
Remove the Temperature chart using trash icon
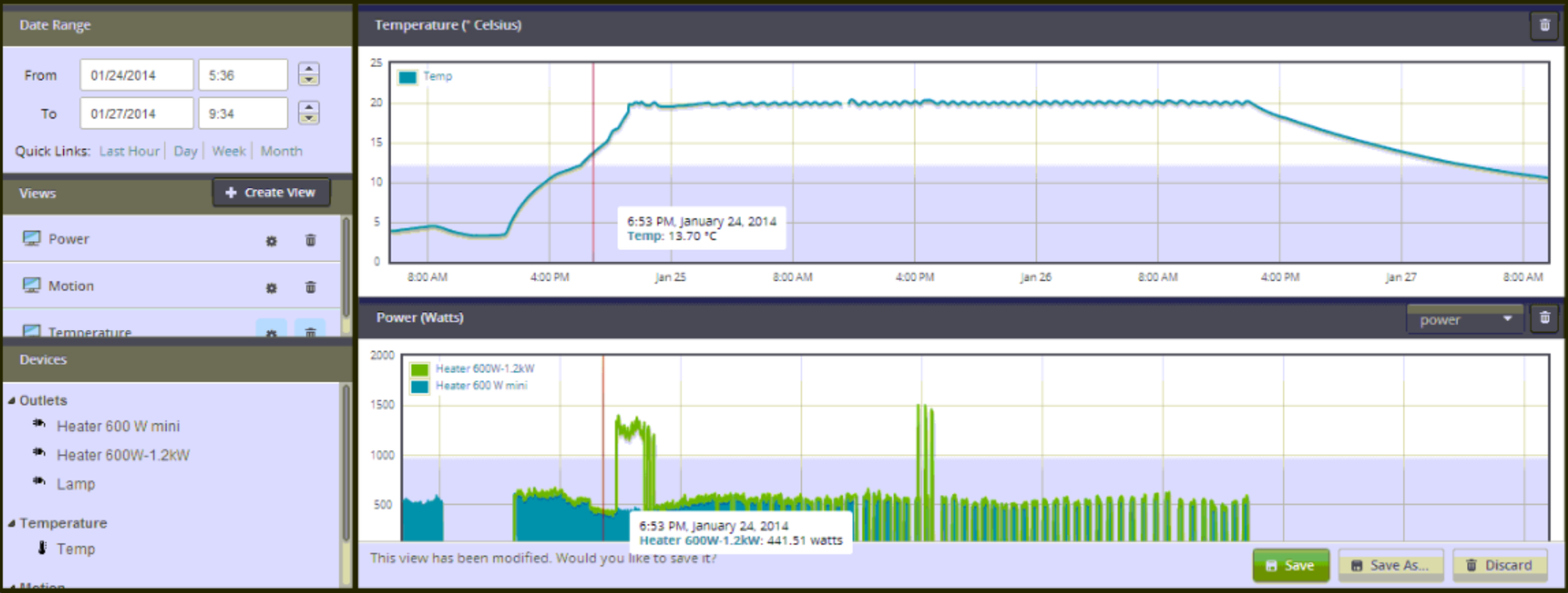(x=1544, y=25)
